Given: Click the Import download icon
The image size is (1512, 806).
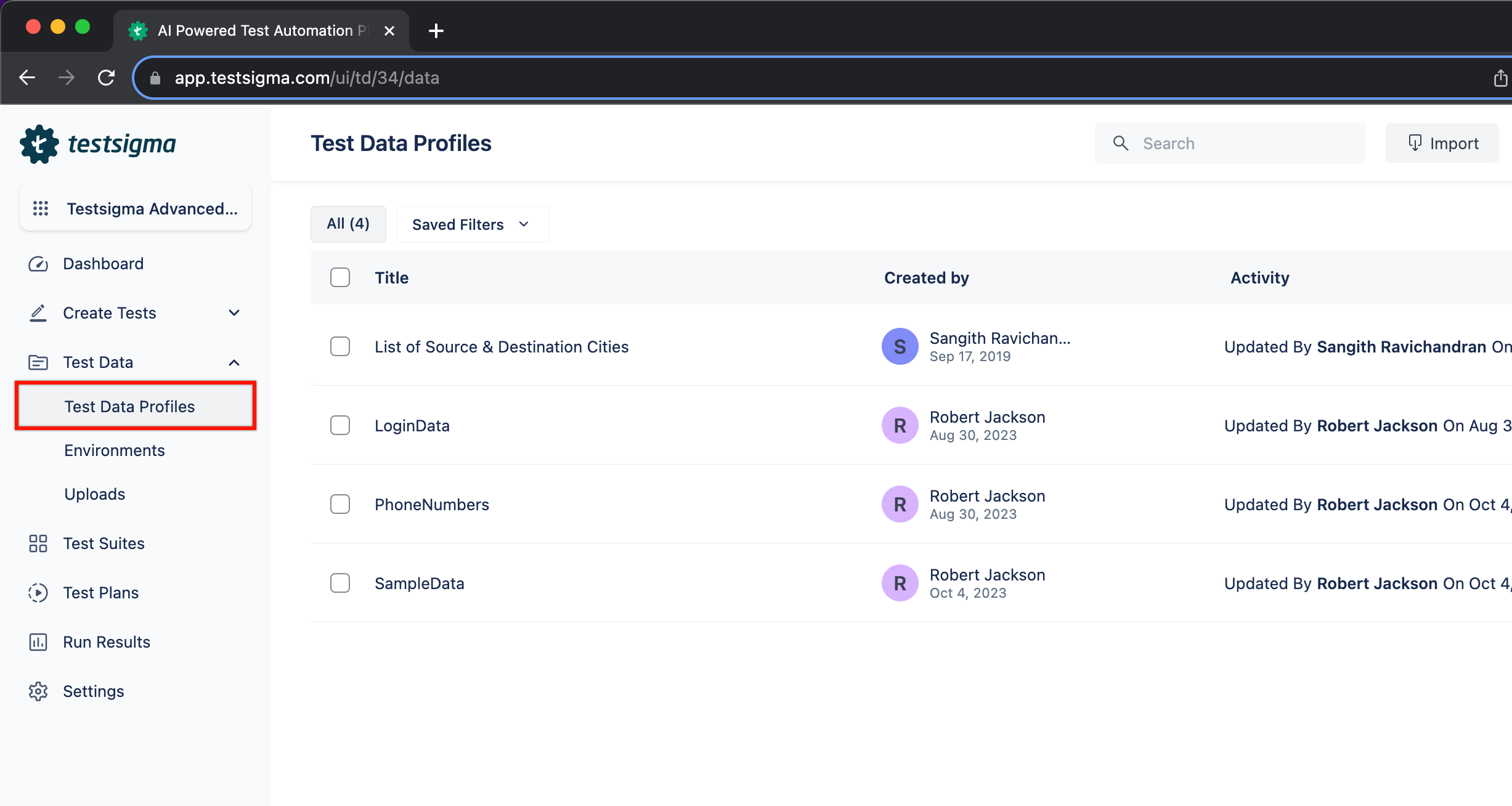Looking at the screenshot, I should point(1415,143).
